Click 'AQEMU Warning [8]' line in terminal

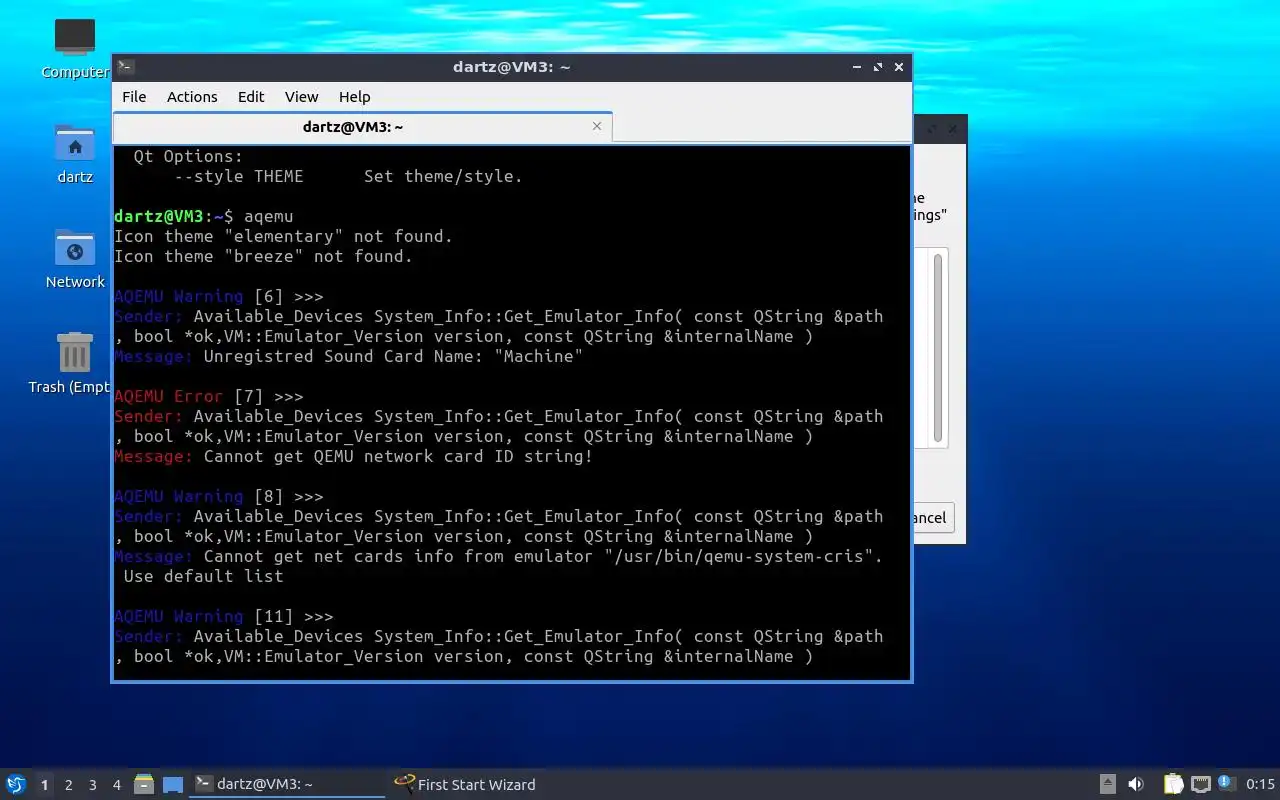pyautogui.click(x=218, y=496)
